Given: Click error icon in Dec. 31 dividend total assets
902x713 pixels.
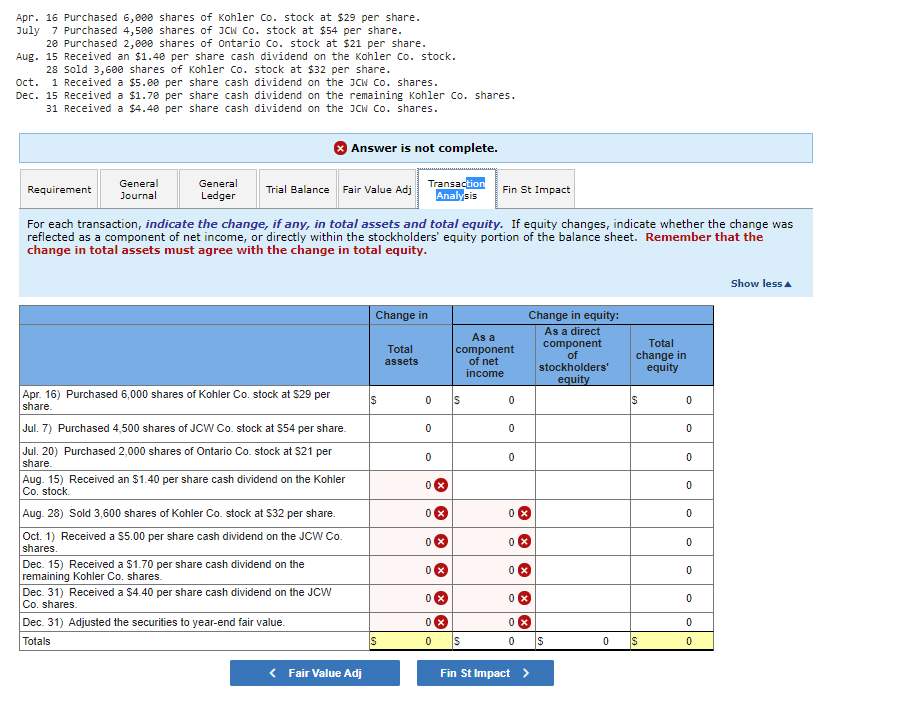Looking at the screenshot, I should click(441, 598).
